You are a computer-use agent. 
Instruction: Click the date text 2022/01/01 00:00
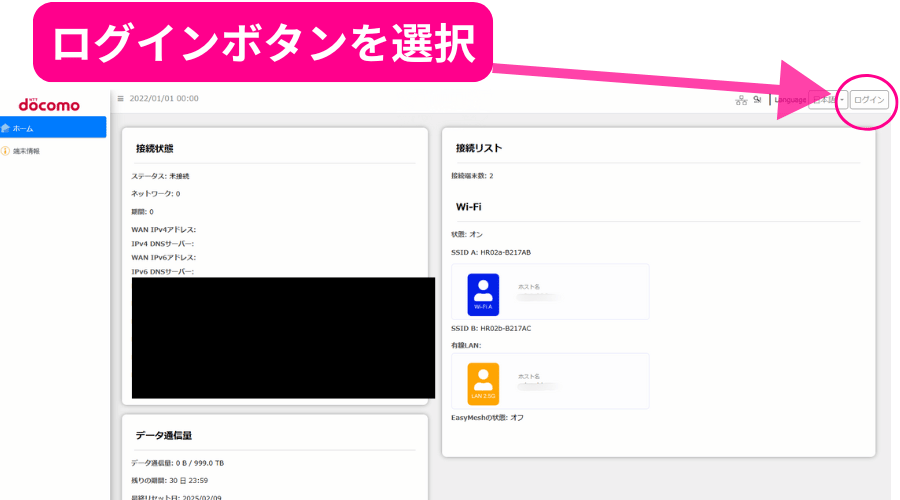(x=164, y=99)
